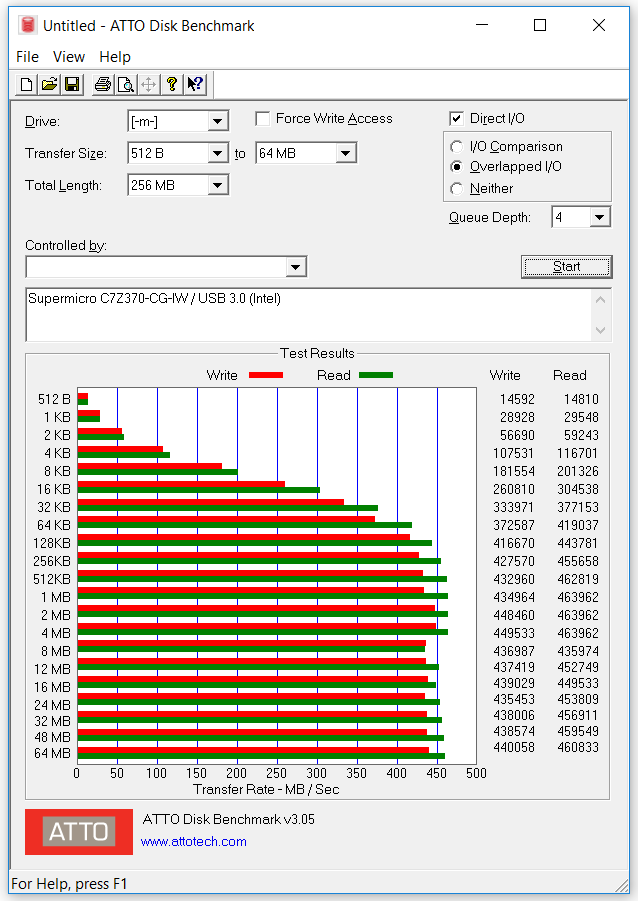638x901 pixels.
Task: Click the grayed move arrows toolbar icon
Action: click(148, 85)
